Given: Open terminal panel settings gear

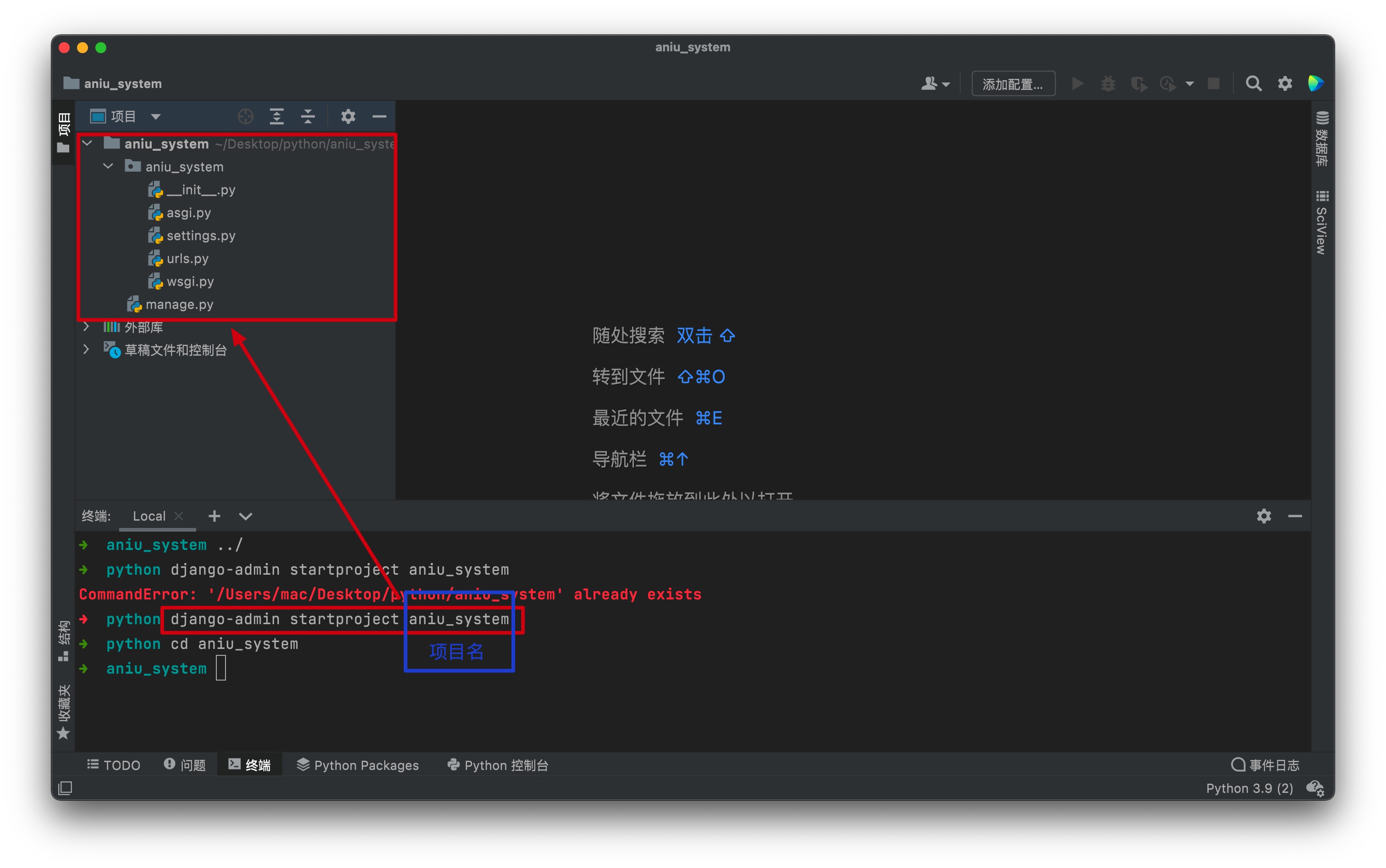Looking at the screenshot, I should tap(1263, 516).
